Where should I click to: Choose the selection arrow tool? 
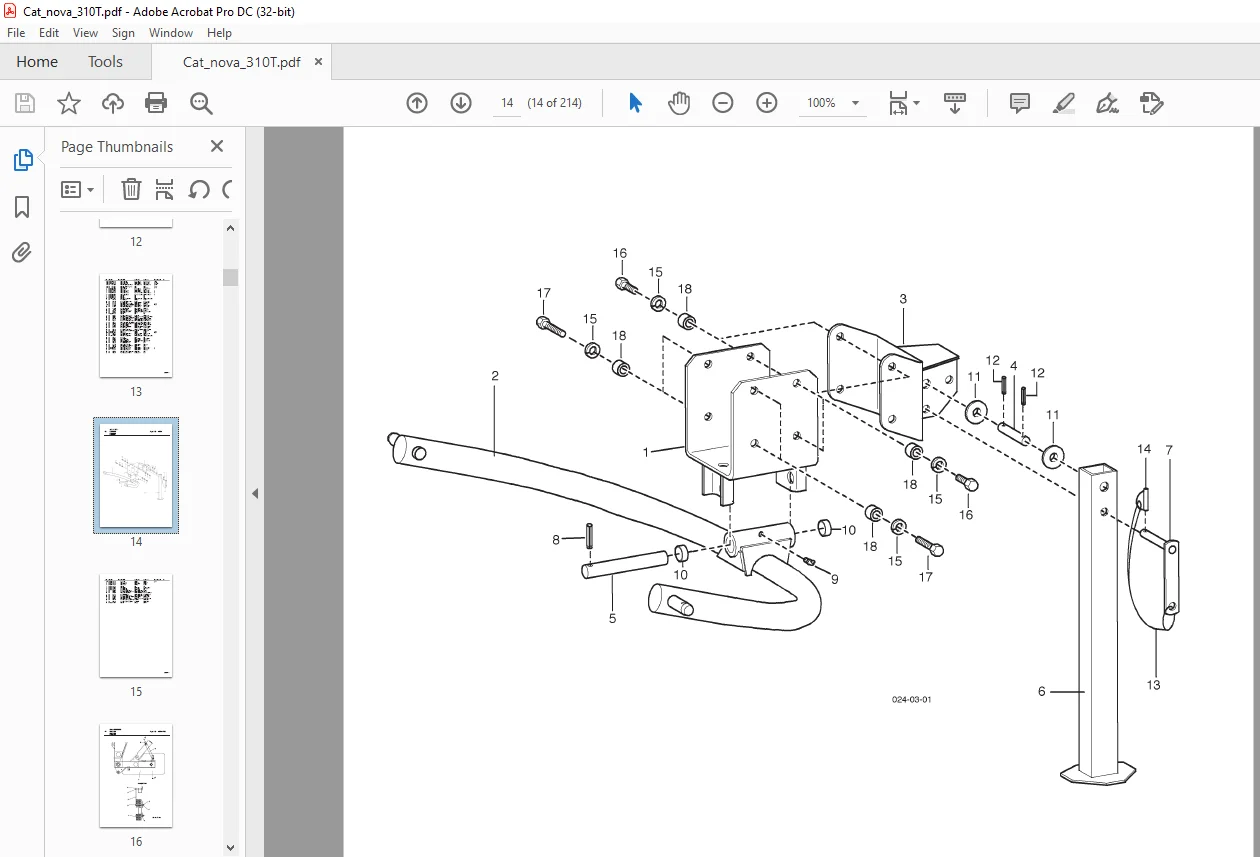pyautogui.click(x=635, y=103)
